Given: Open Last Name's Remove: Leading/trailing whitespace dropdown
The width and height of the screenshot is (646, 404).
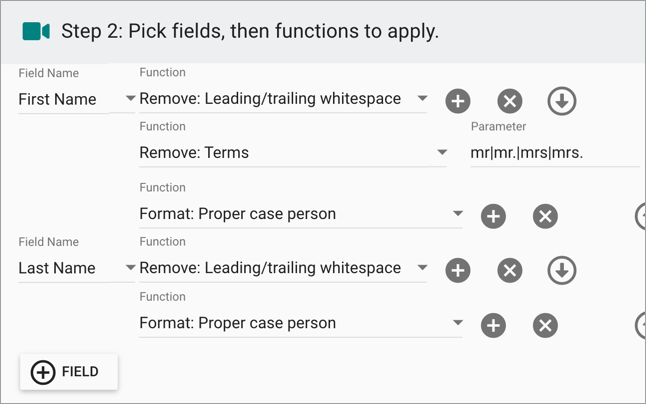Looking at the screenshot, I should click(x=283, y=268).
